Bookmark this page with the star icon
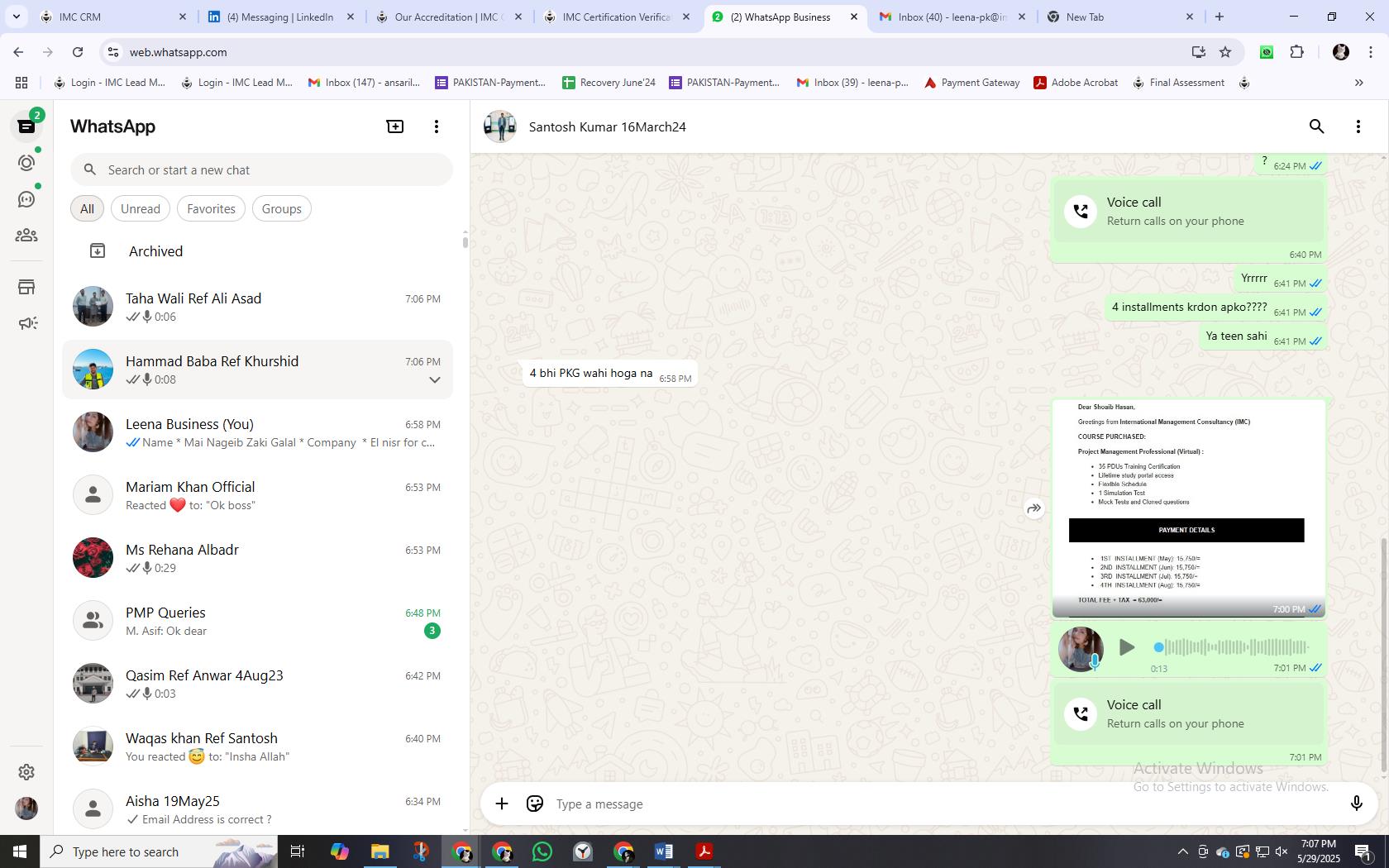 pos(1225,52)
